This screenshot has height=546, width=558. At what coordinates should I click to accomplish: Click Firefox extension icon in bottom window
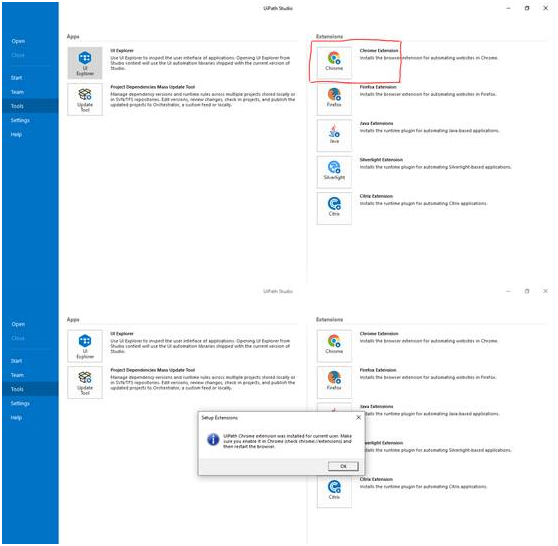click(x=335, y=383)
